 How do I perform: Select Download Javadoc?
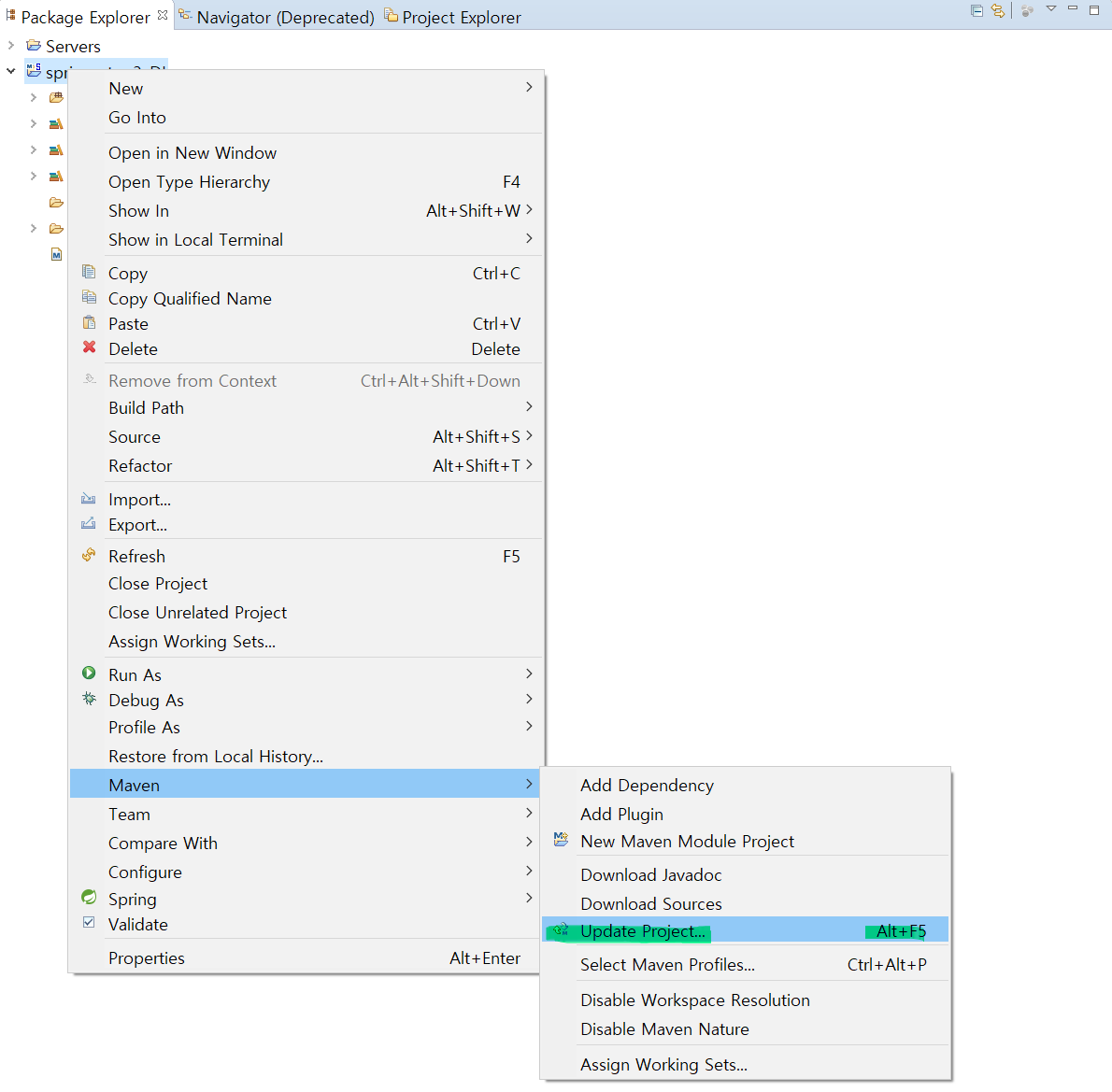coord(746,875)
